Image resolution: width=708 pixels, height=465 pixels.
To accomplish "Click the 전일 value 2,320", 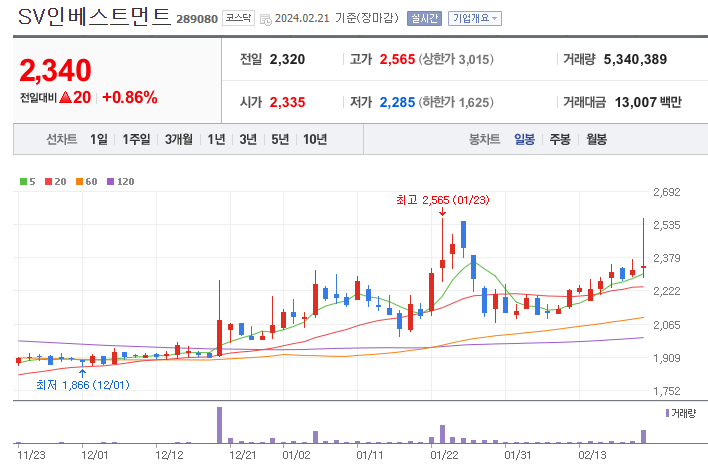I will click(x=287, y=59).
